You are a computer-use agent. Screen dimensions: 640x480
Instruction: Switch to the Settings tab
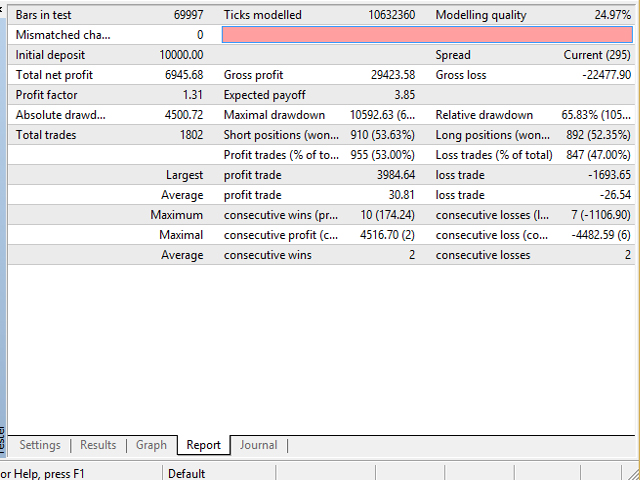click(40, 445)
